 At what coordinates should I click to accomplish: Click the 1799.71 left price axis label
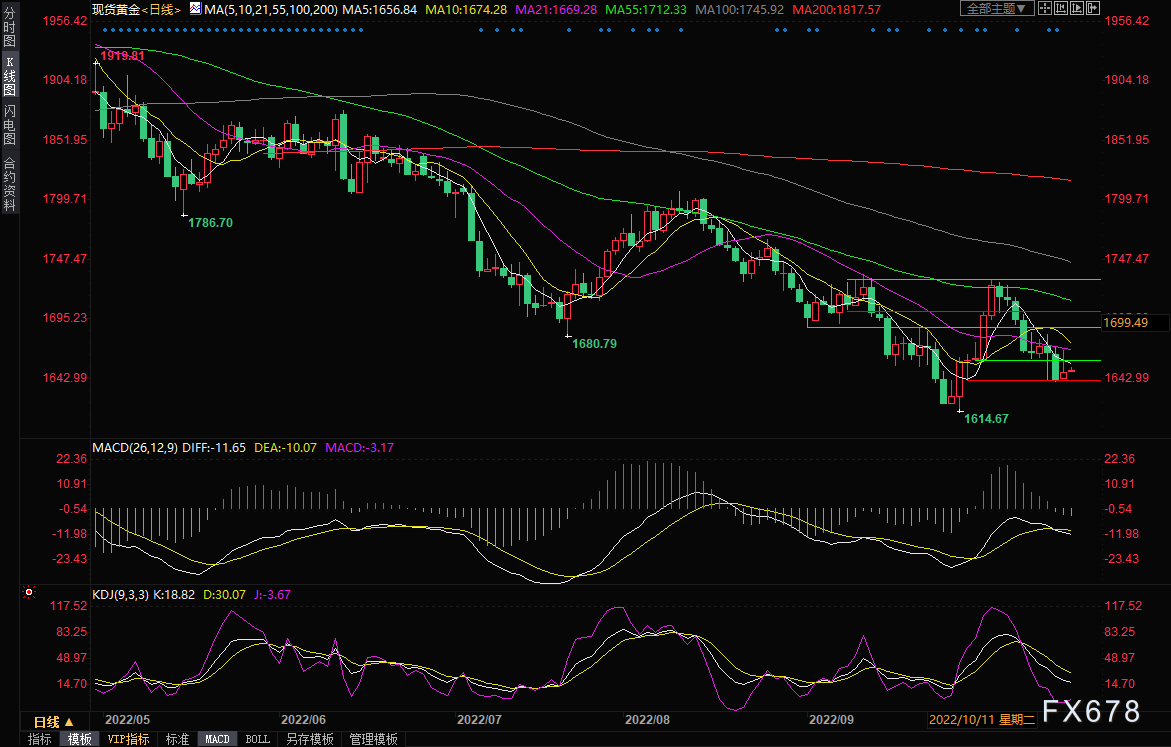click(x=65, y=199)
